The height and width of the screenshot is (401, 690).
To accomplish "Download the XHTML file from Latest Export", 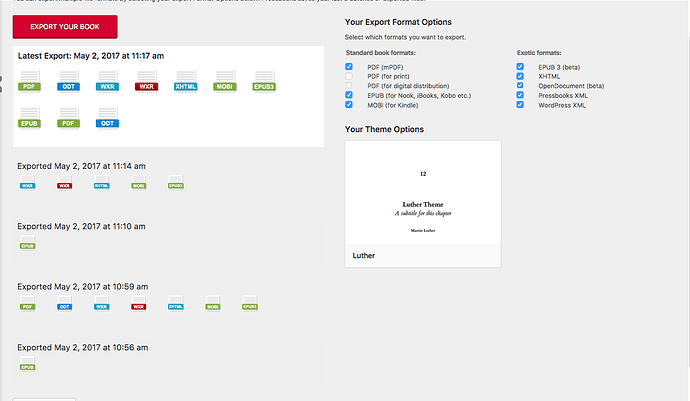I will tap(185, 81).
